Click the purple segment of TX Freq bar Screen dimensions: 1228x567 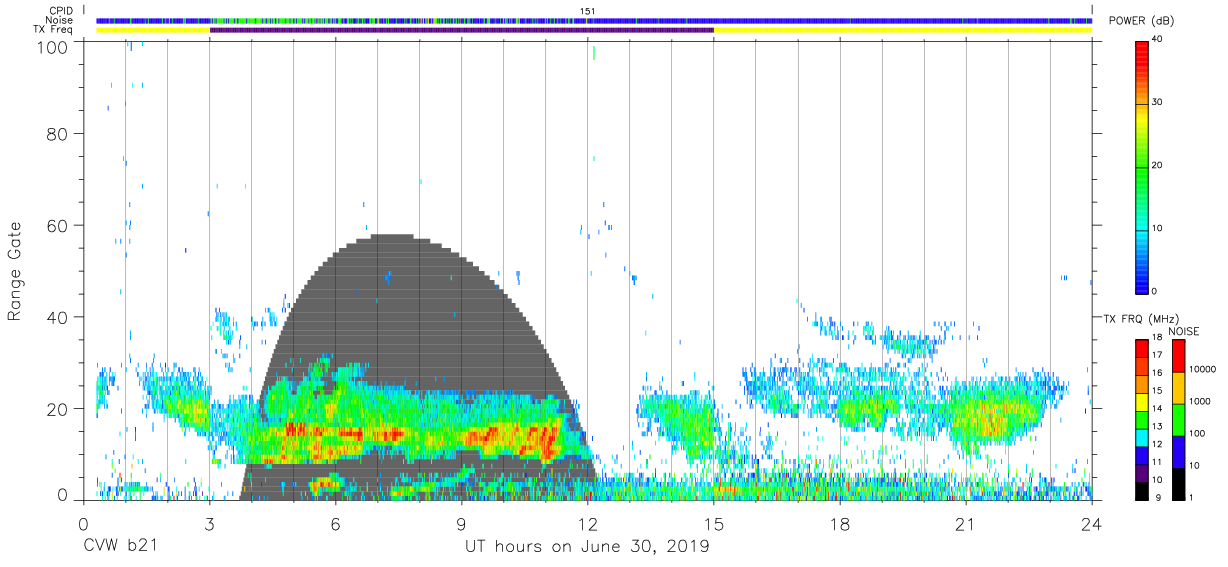click(462, 30)
